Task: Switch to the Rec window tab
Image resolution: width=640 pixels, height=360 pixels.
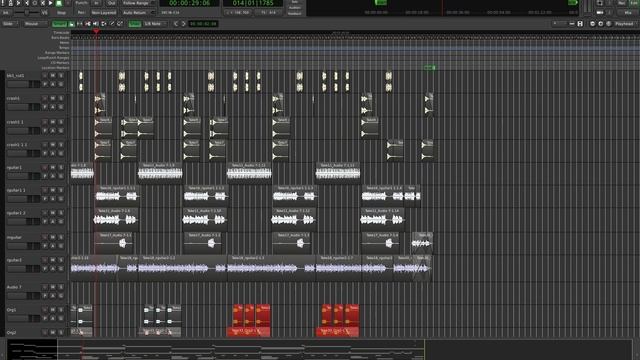Action: 622,3
